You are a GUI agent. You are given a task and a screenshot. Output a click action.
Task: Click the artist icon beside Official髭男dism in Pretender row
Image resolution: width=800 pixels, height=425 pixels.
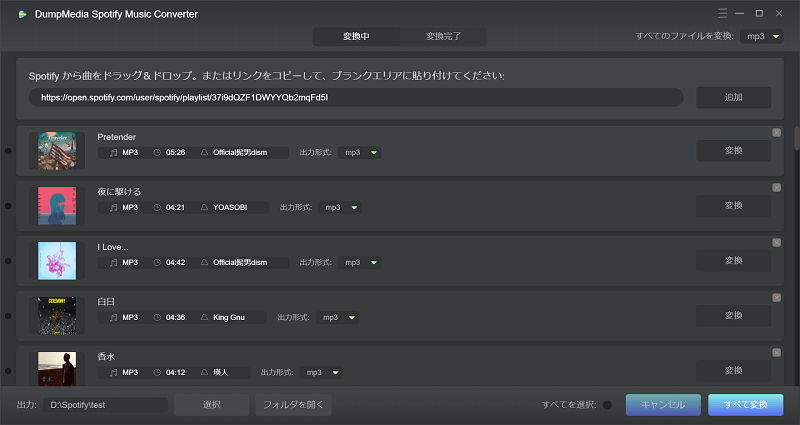pos(204,153)
